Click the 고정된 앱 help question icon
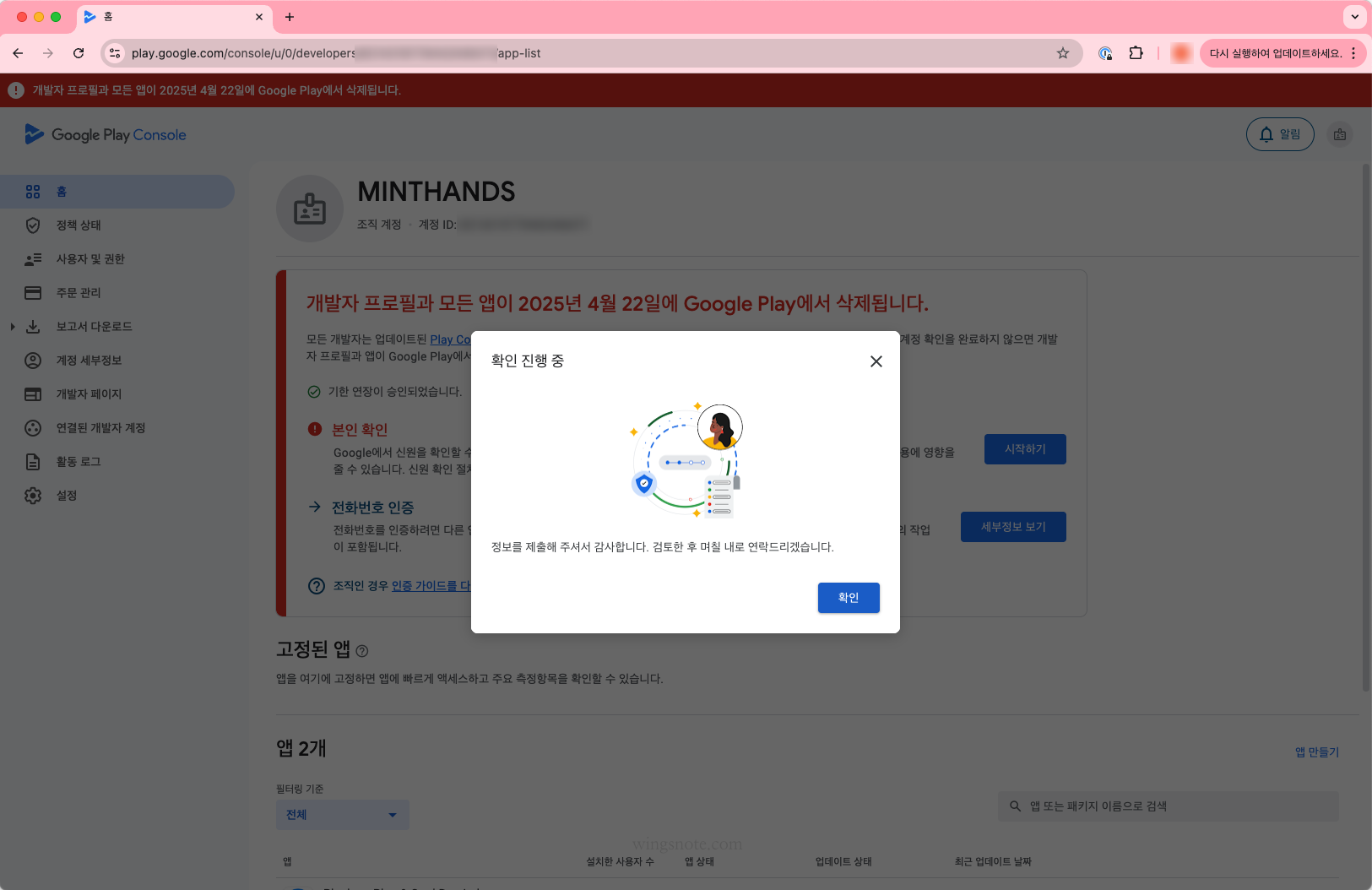 [362, 651]
